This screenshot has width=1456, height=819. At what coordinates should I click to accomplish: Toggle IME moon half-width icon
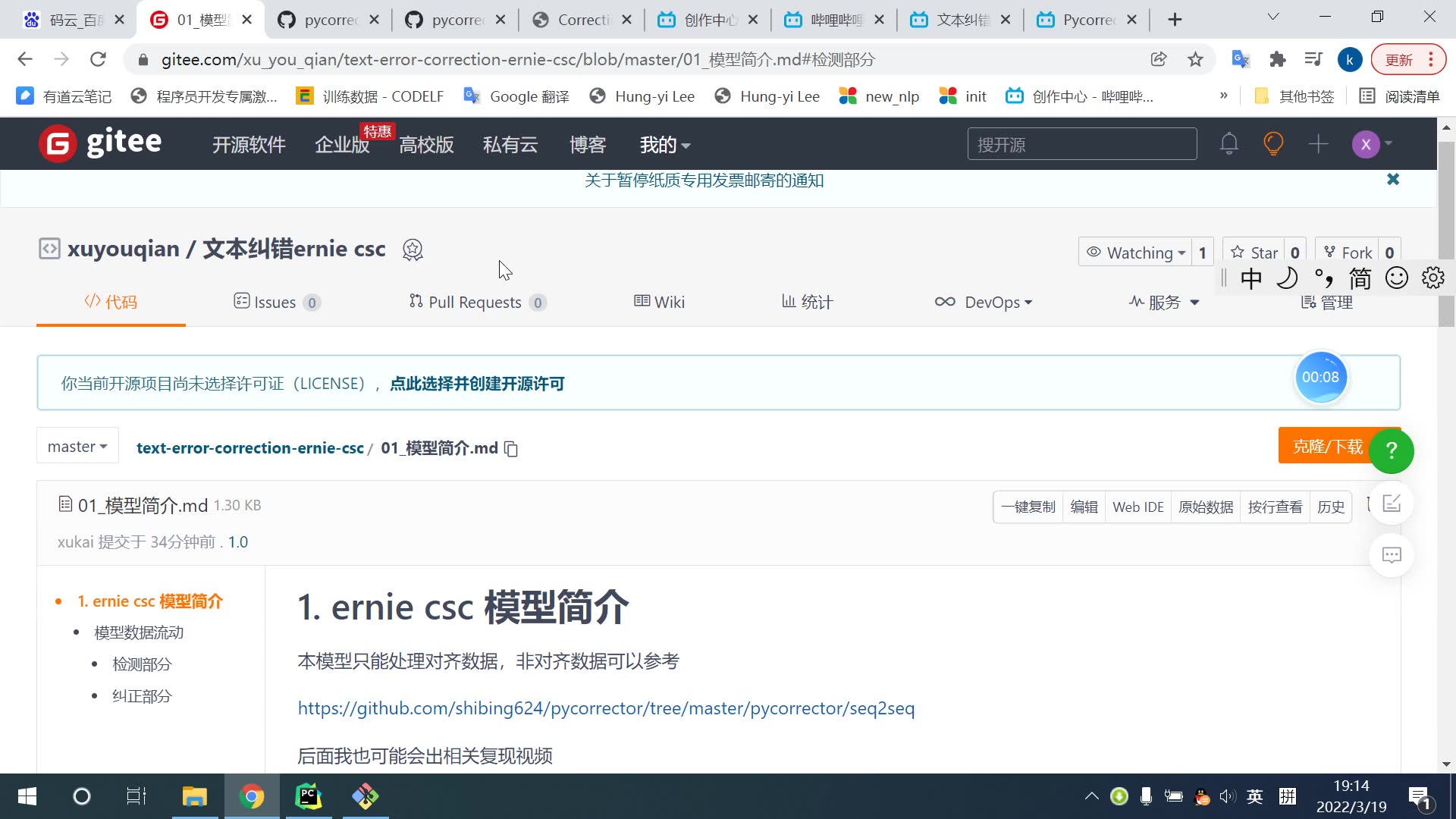(1287, 278)
